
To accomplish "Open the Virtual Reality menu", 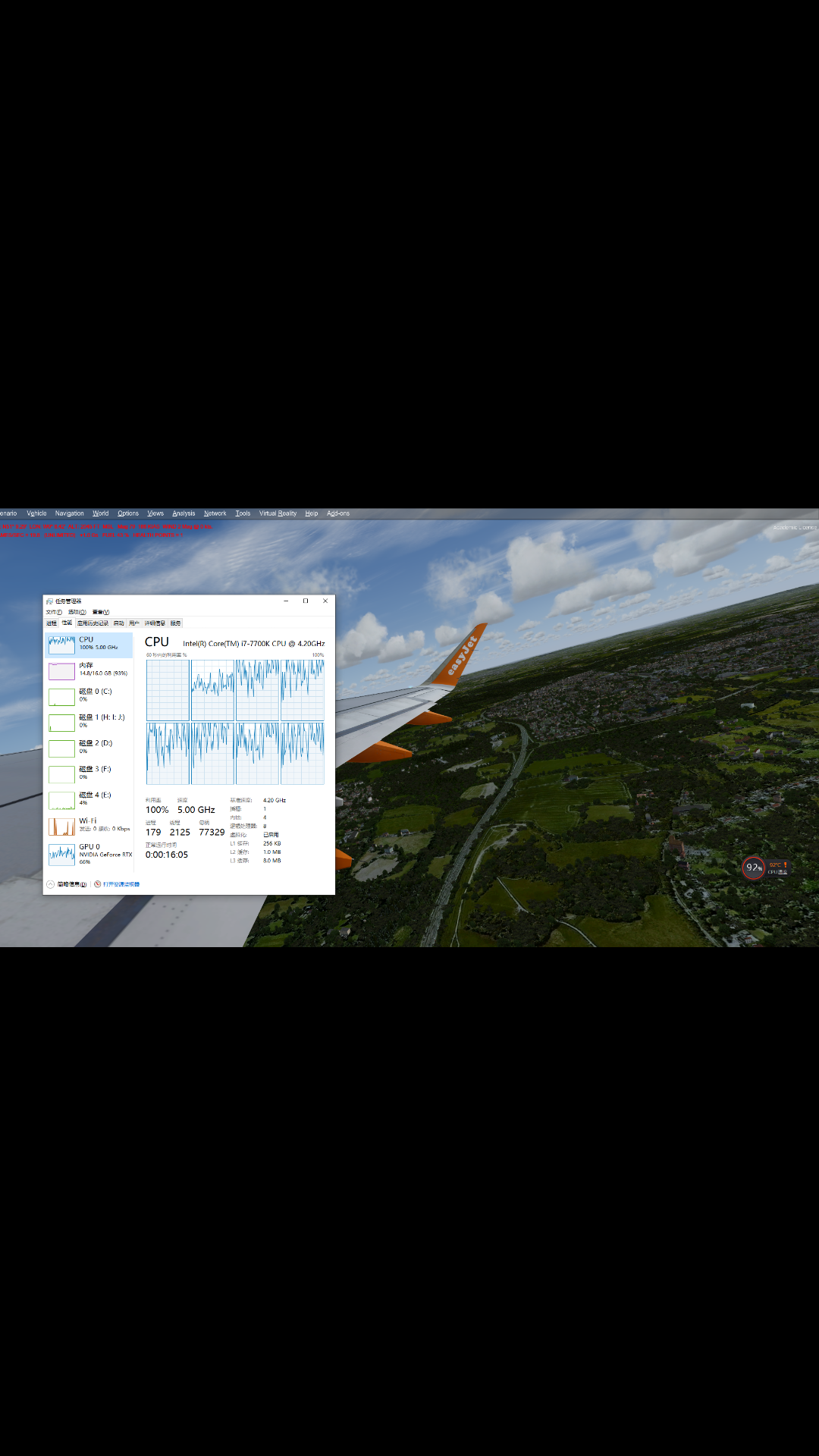I will click(x=278, y=513).
